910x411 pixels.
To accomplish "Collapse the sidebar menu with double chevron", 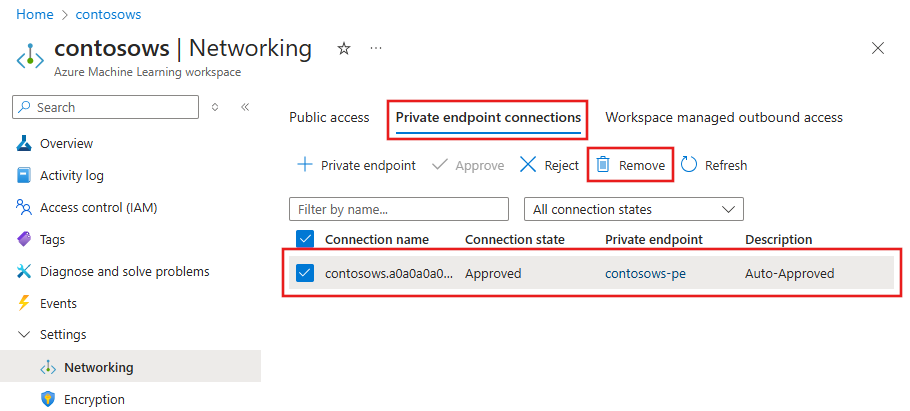I will pyautogui.click(x=245, y=107).
